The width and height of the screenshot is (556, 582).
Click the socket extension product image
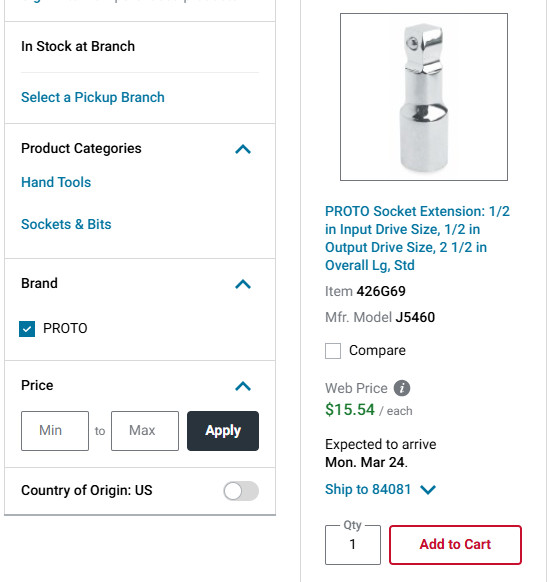pos(424,97)
